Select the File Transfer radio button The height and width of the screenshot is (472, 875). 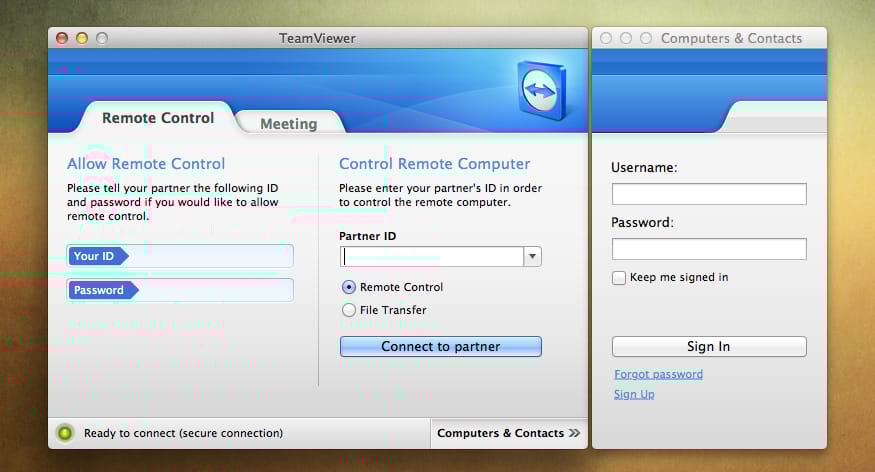pyautogui.click(x=348, y=310)
